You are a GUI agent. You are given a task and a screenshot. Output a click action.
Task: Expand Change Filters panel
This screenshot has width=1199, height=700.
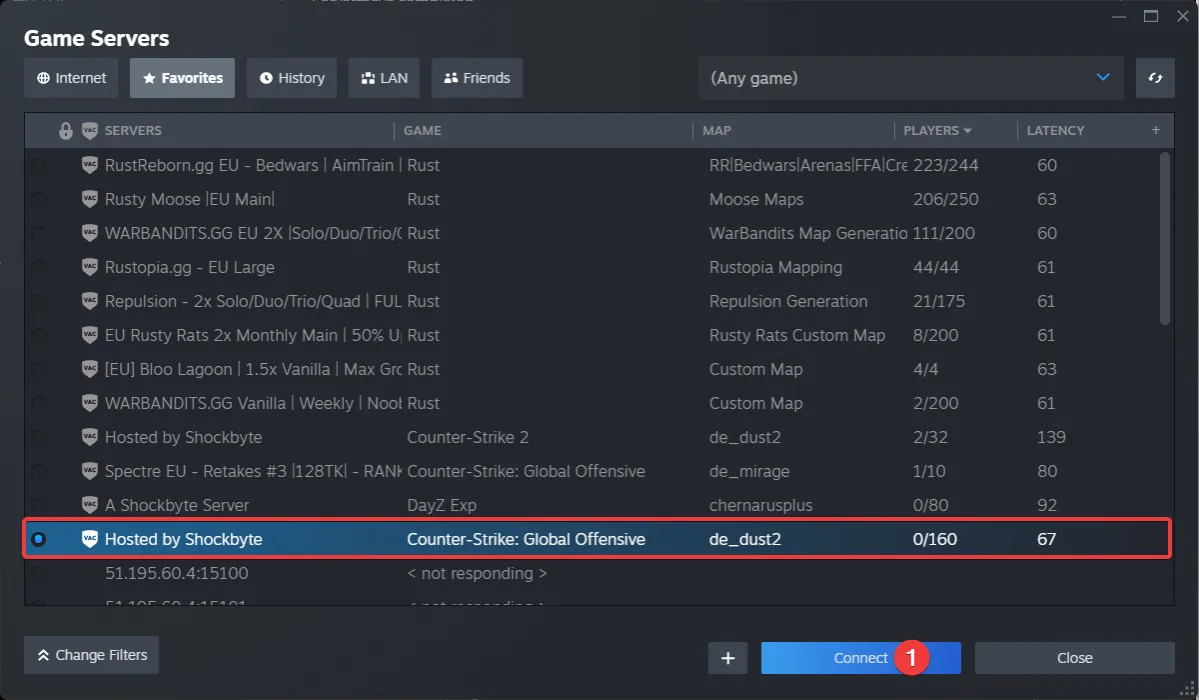tap(92, 655)
